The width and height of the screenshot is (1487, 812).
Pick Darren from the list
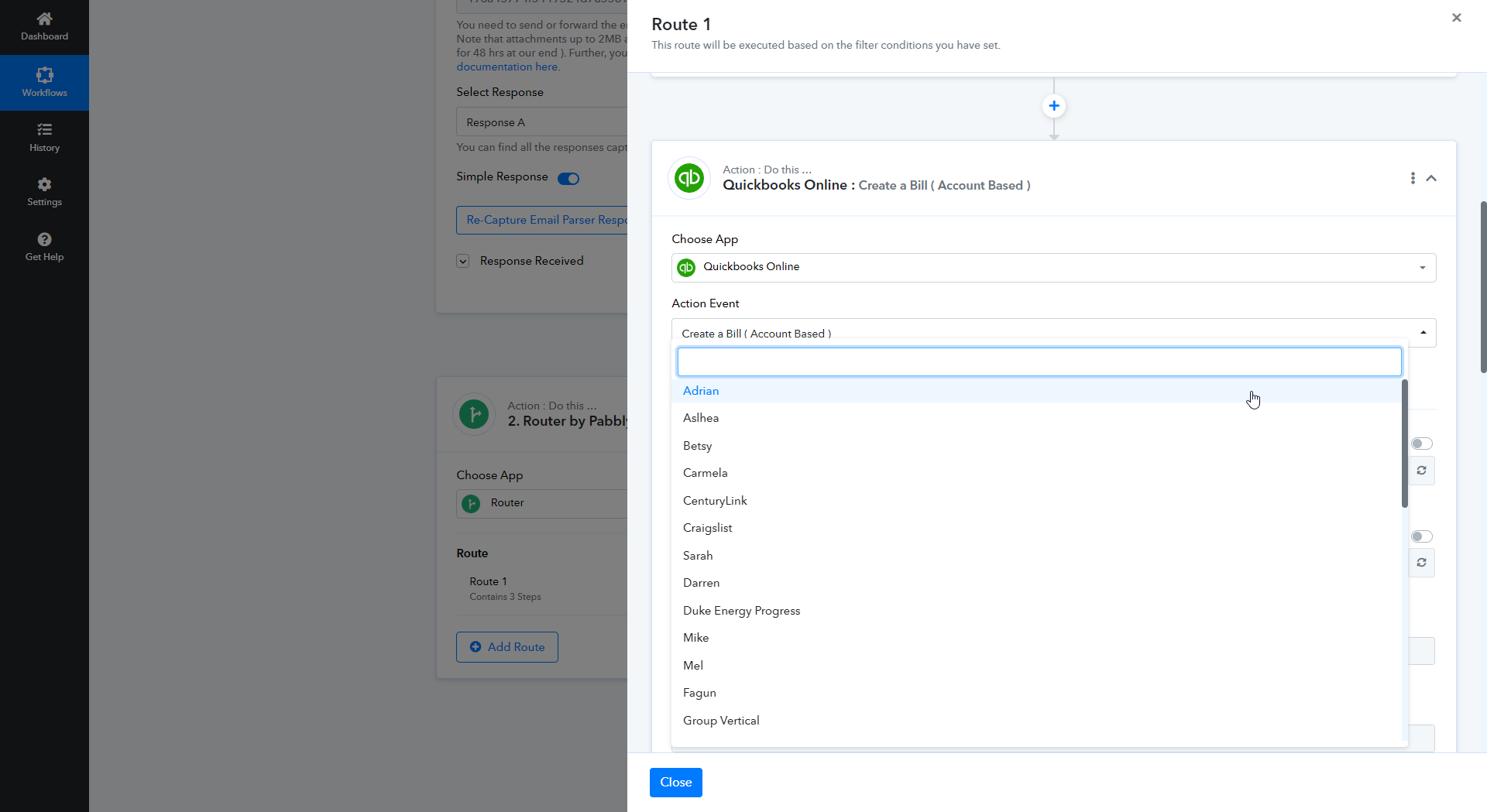[1036, 583]
